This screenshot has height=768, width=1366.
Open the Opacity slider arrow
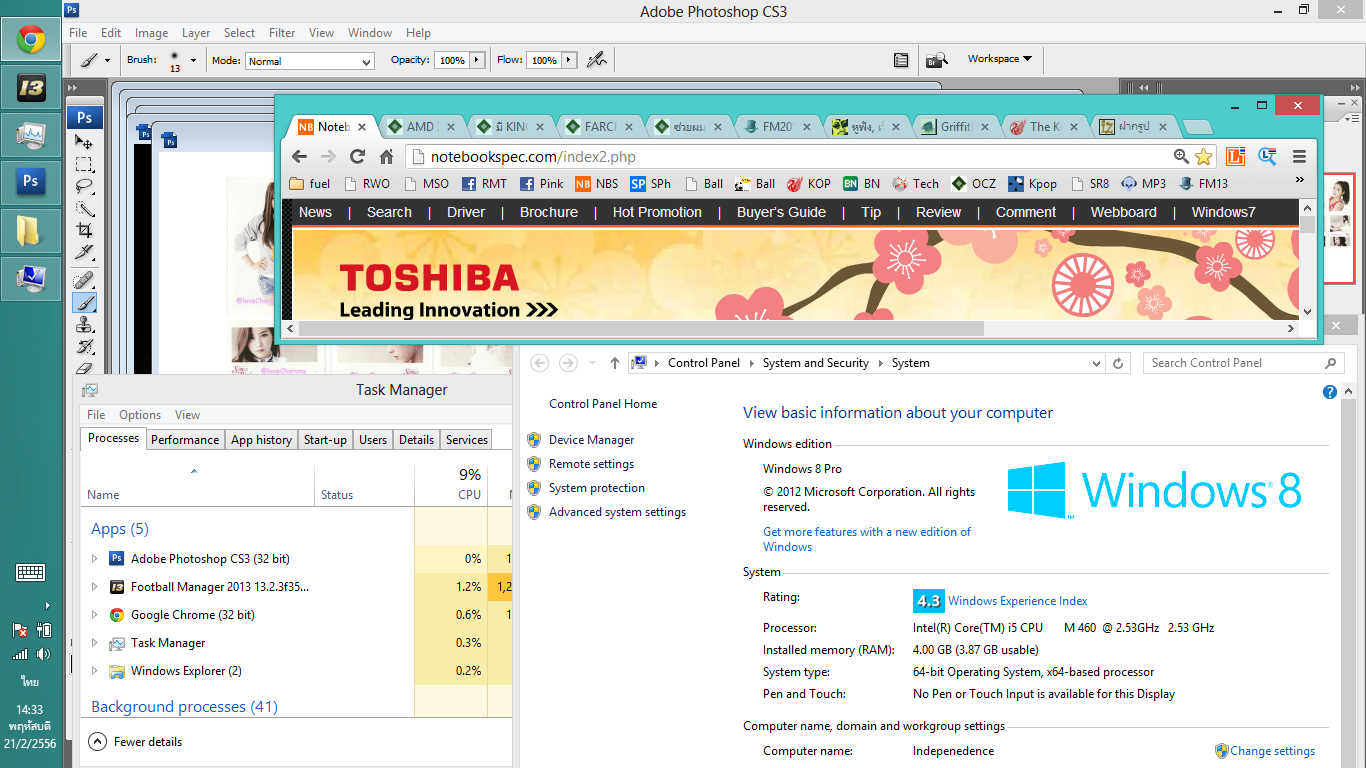pos(477,60)
